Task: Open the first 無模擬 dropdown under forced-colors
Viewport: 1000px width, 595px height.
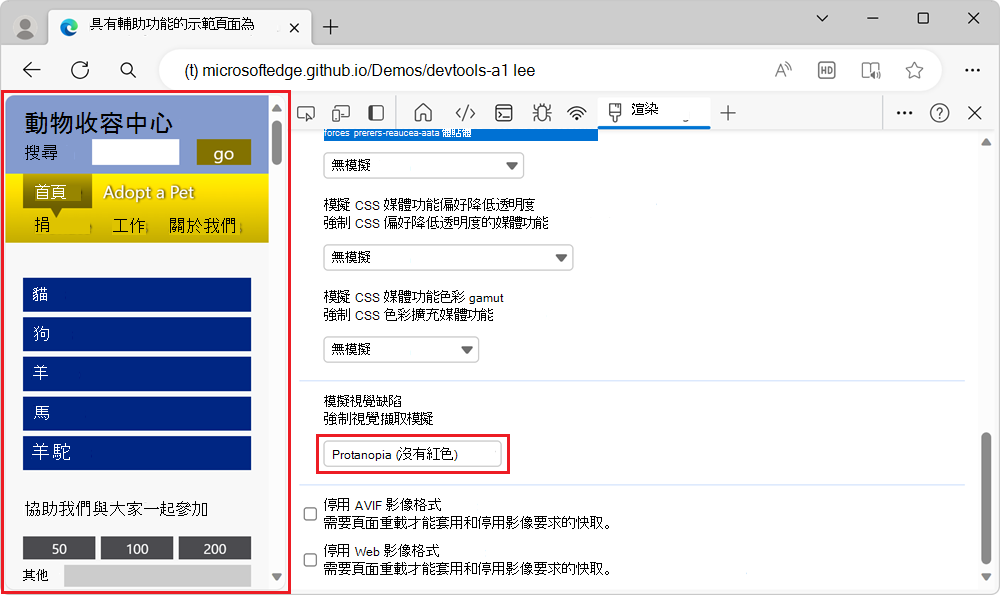Action: 423,166
